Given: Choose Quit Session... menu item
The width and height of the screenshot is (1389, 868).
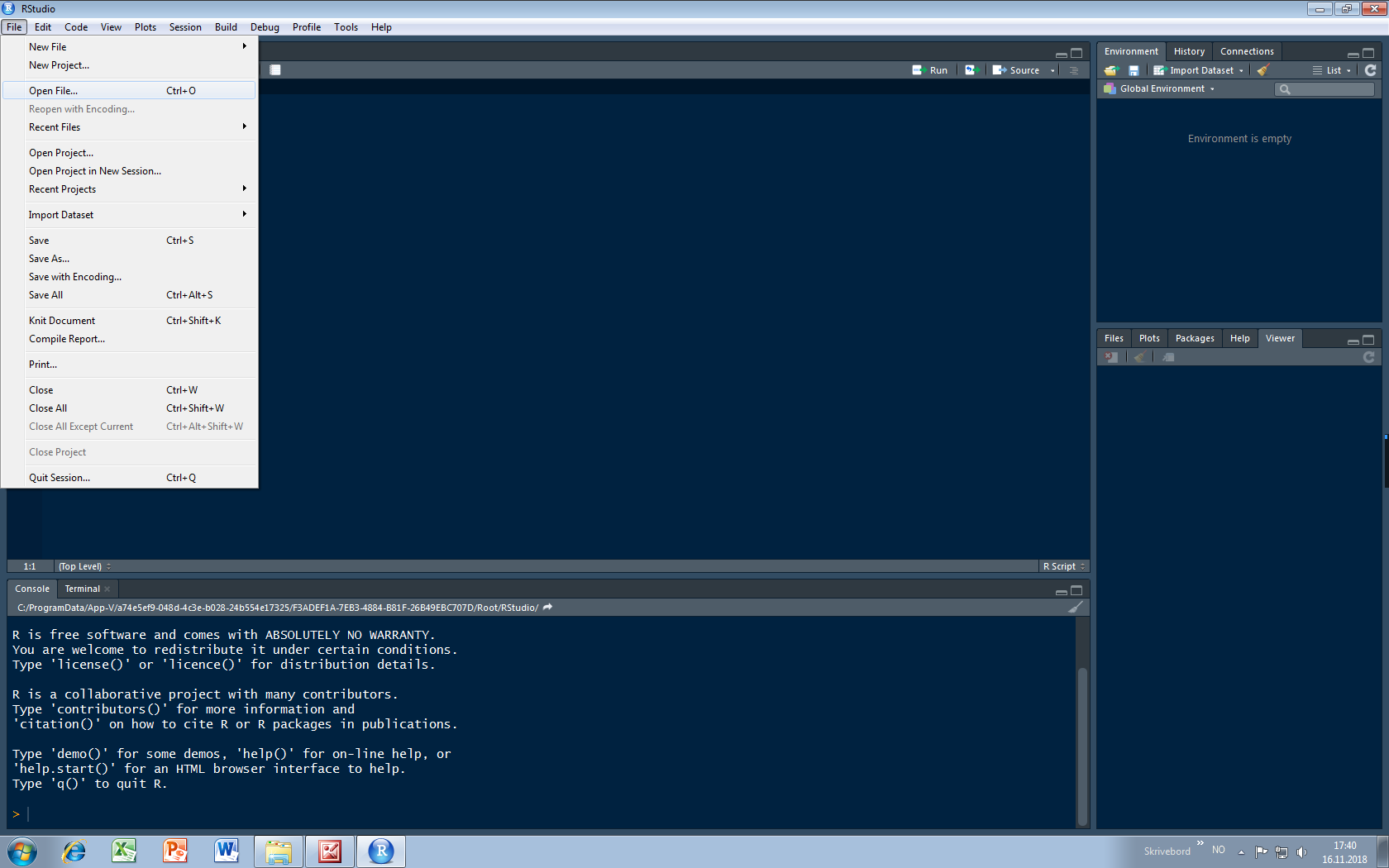Looking at the screenshot, I should pyautogui.click(x=129, y=478).
